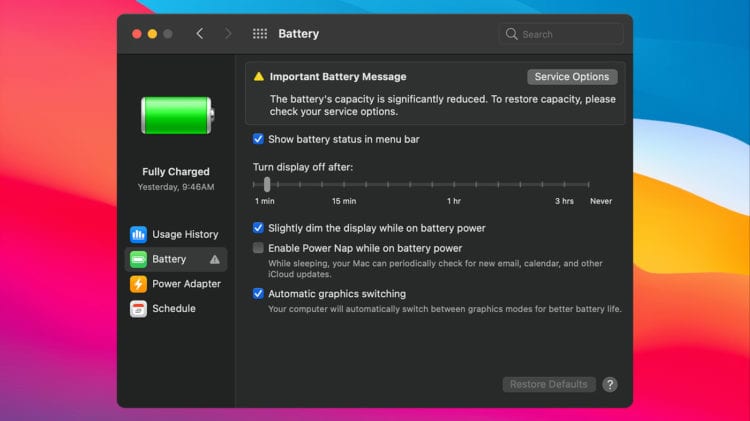The image size is (750, 421).
Task: Switch to the Power Adapter pane
Action: 187,284
